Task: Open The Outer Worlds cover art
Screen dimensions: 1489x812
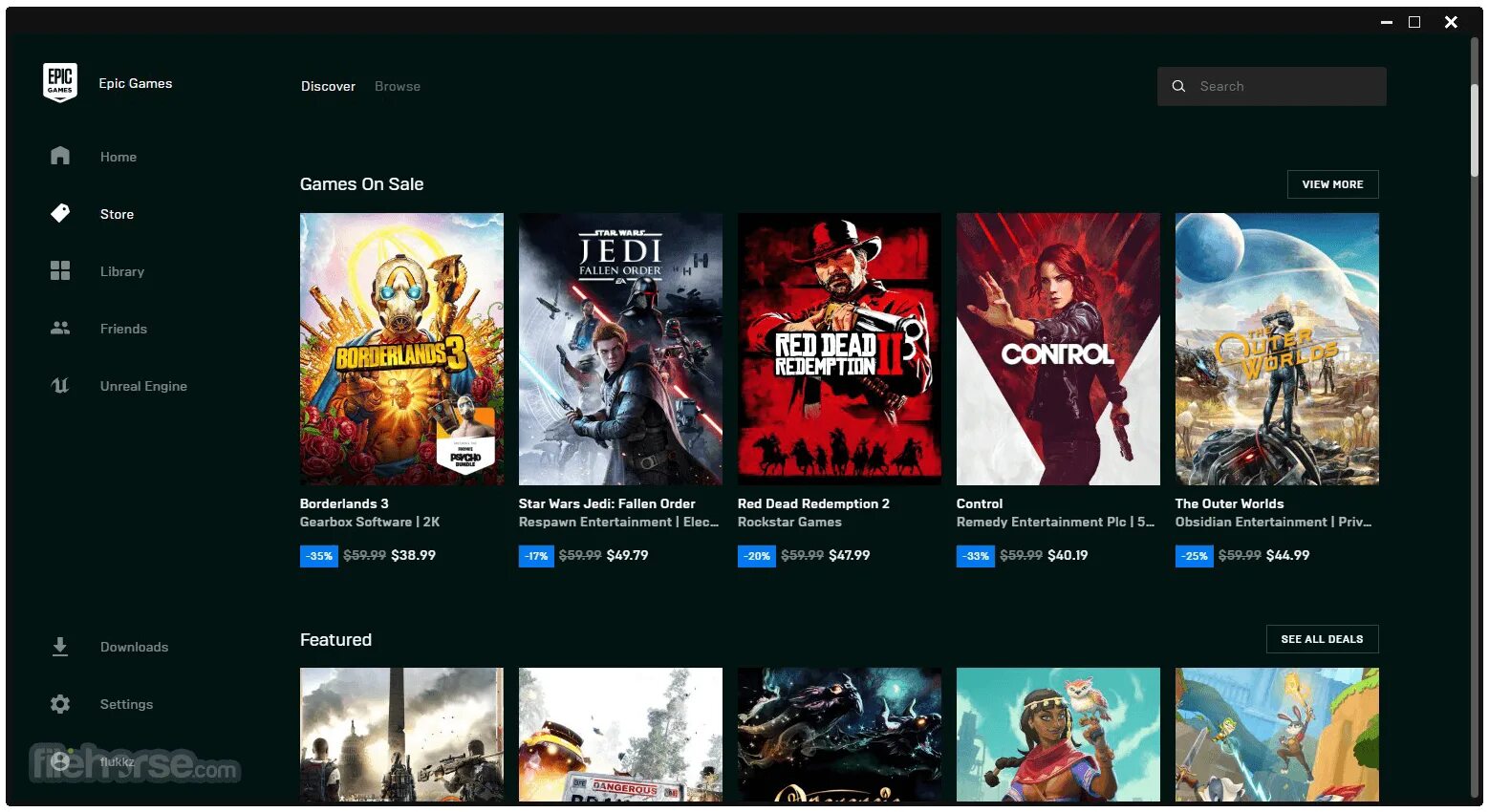Action: [x=1277, y=349]
